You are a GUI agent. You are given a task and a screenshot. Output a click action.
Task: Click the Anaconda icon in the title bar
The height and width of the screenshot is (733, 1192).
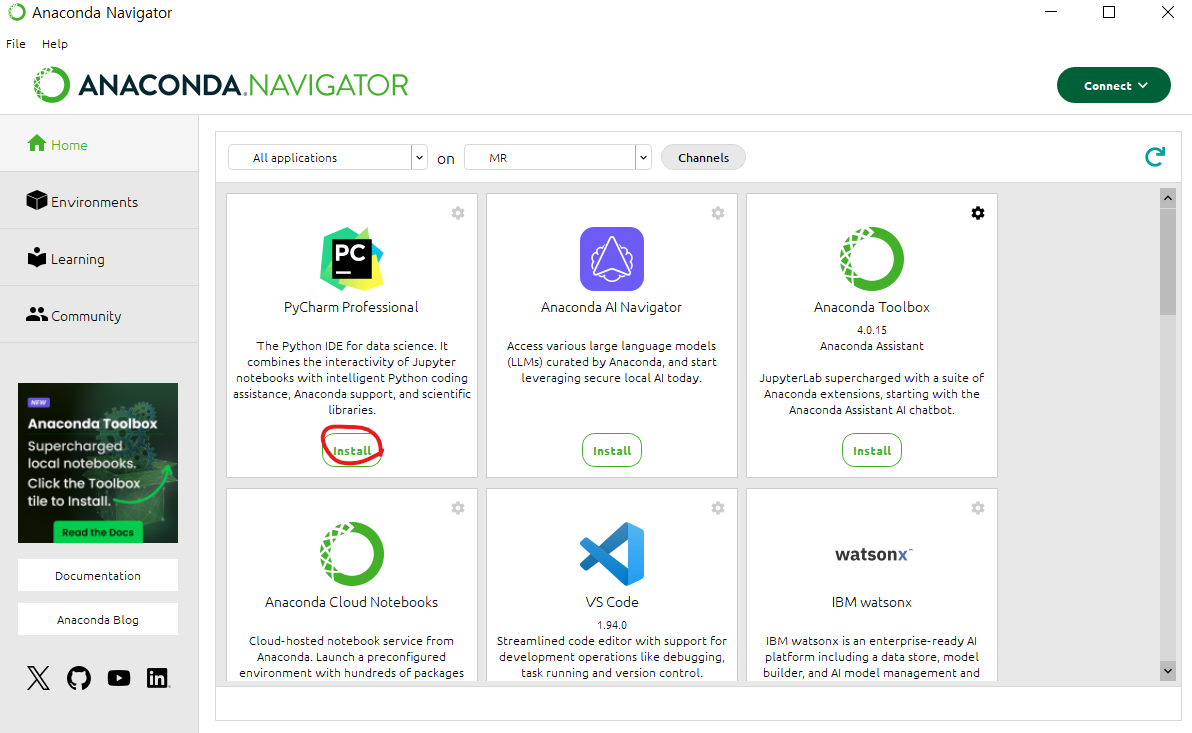(16, 12)
